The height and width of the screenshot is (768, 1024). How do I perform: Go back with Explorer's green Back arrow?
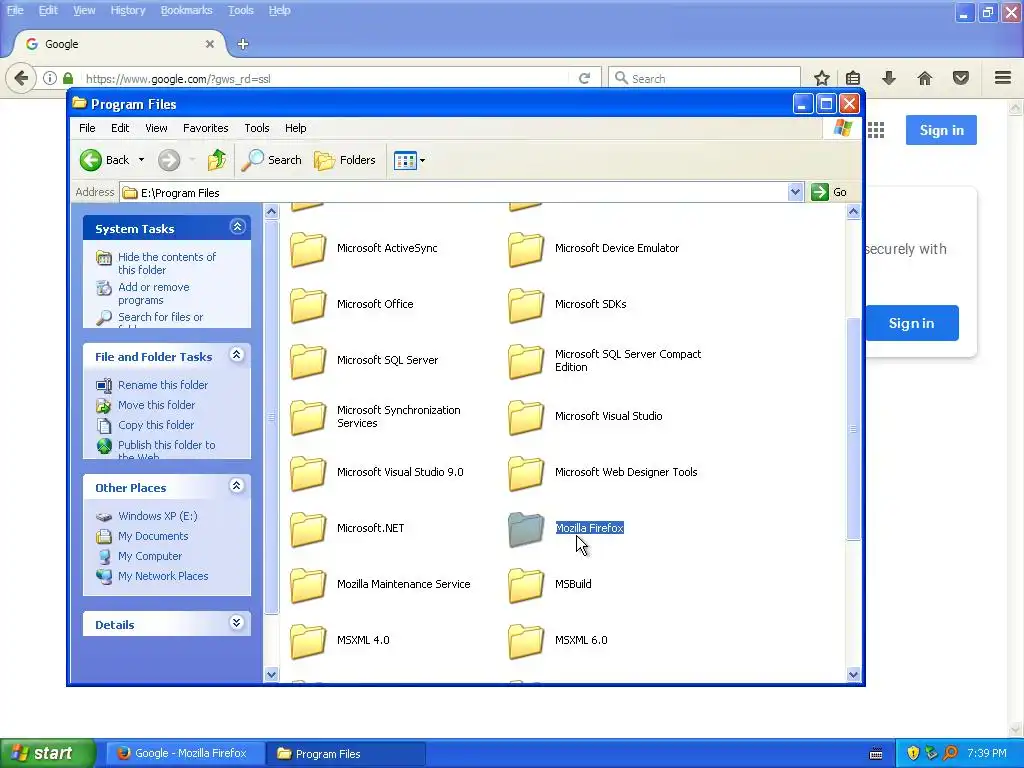(91, 160)
